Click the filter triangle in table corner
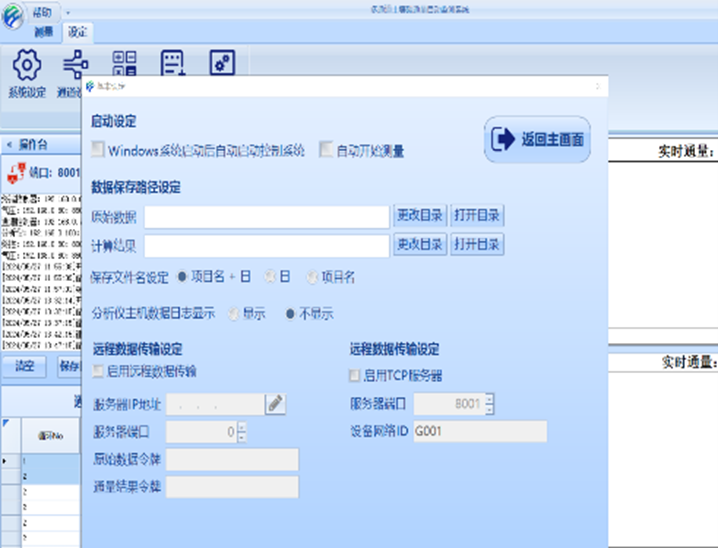The height and width of the screenshot is (548, 718). click(x=5, y=423)
